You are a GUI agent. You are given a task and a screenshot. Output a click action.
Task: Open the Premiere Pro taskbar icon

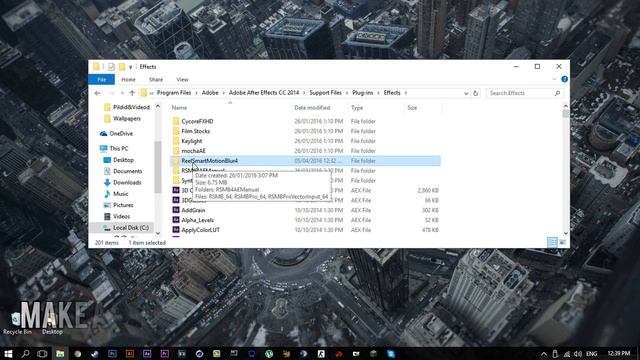pyautogui.click(x=164, y=354)
